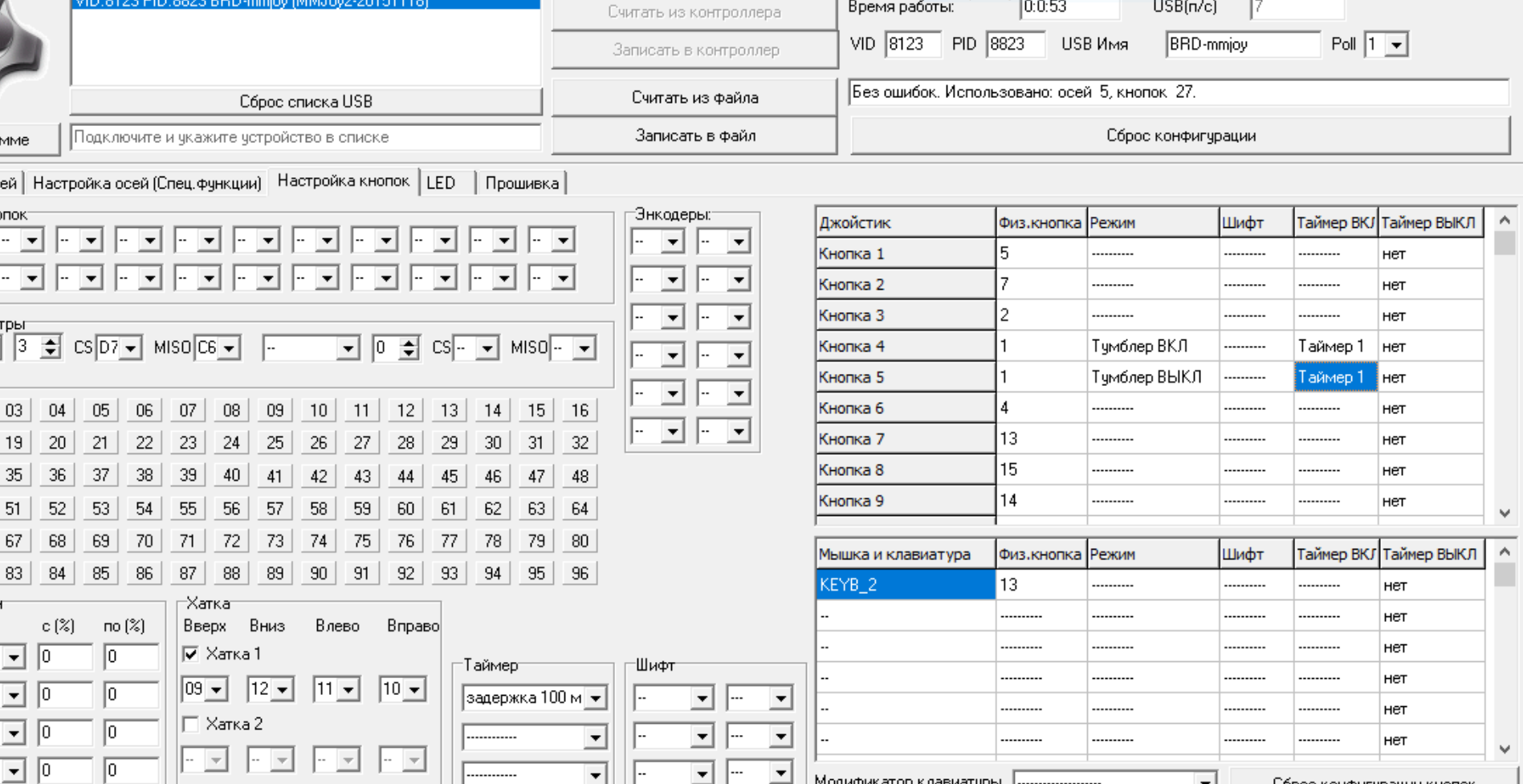Click Кнопка 7 physical button cell '13'

1041,440
